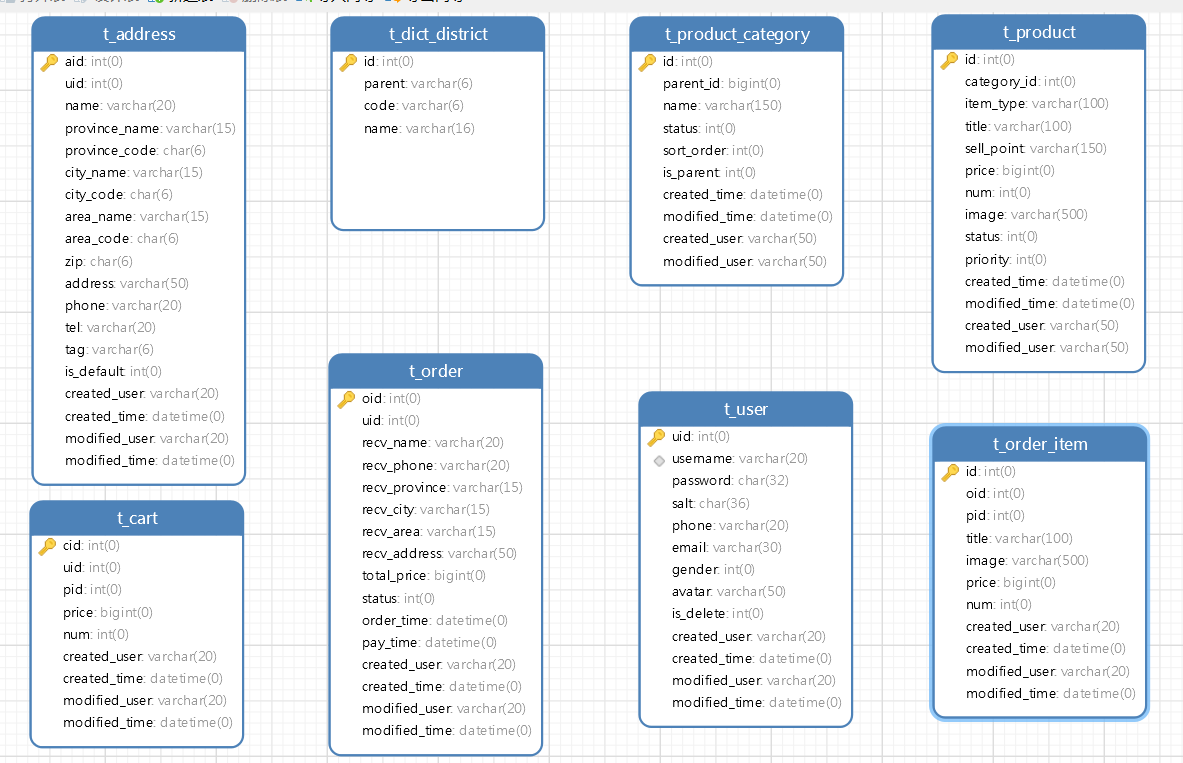Click the num: int(0) row in t_cart

click(x=96, y=634)
